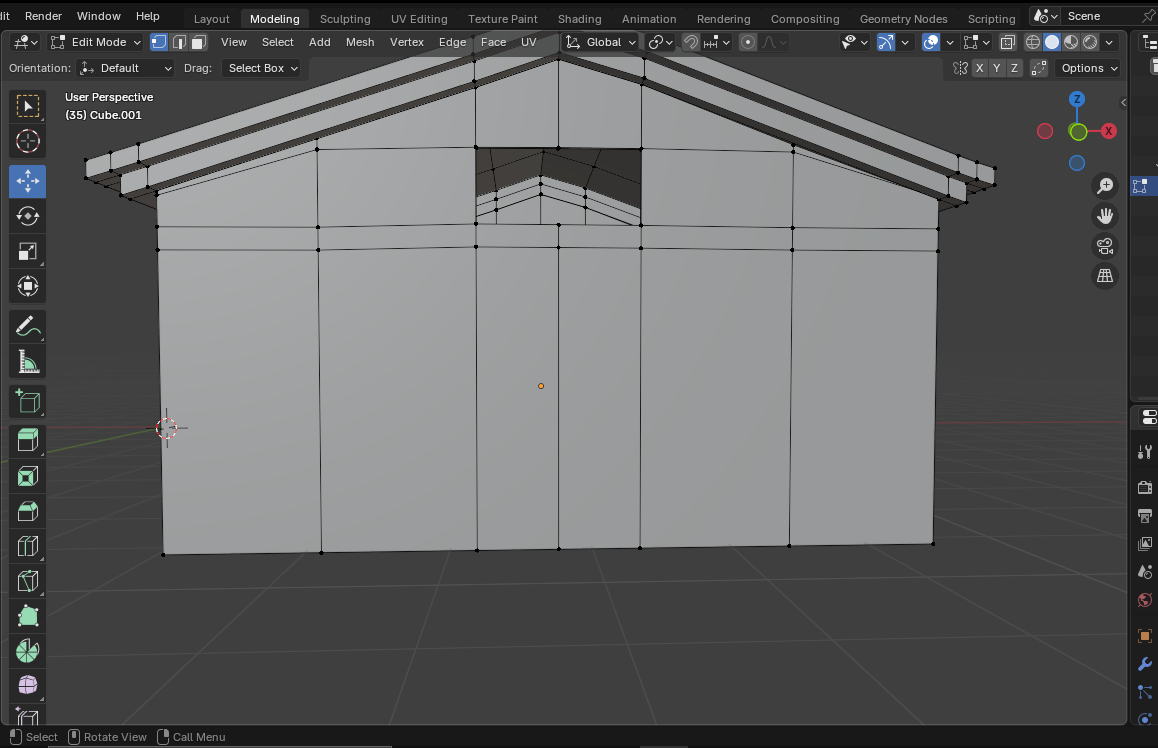Click the green Y axis gizmo ball
The height and width of the screenshot is (748, 1158).
coord(1078,132)
